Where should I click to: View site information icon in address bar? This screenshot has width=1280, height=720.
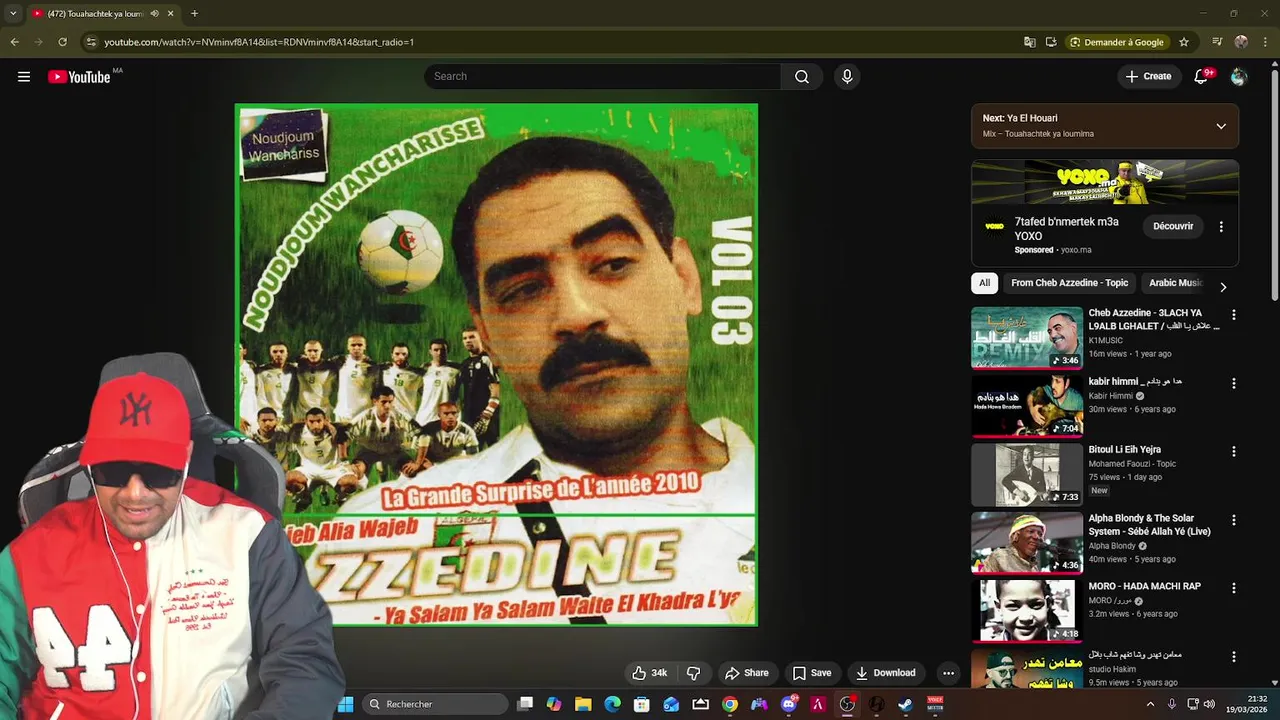tap(91, 42)
